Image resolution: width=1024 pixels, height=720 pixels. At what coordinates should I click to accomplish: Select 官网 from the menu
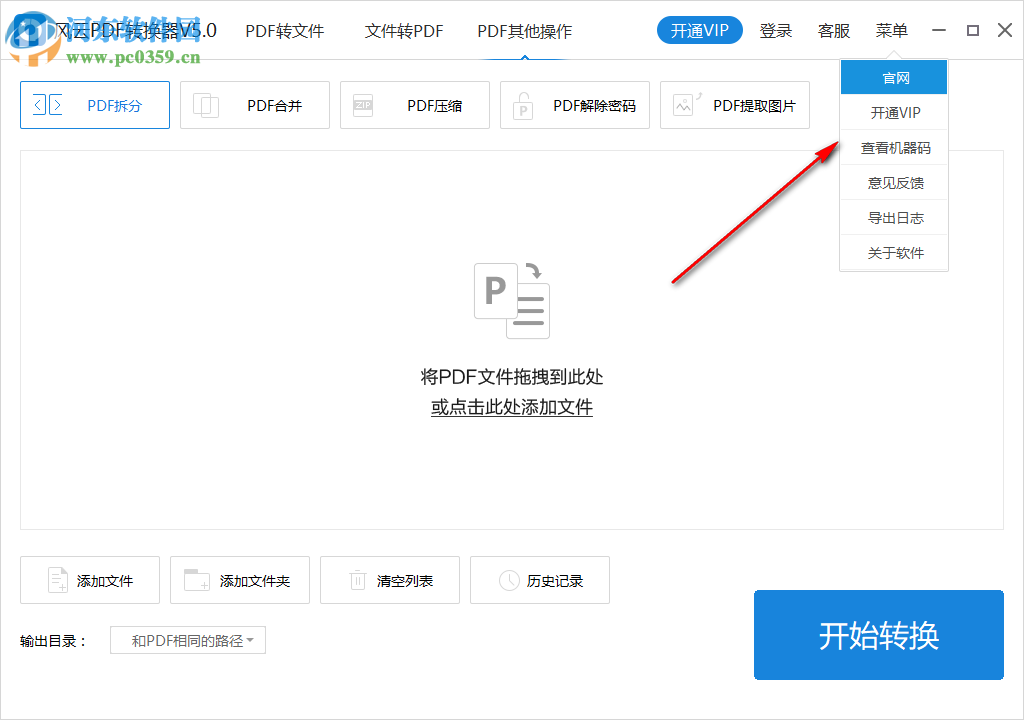[893, 76]
